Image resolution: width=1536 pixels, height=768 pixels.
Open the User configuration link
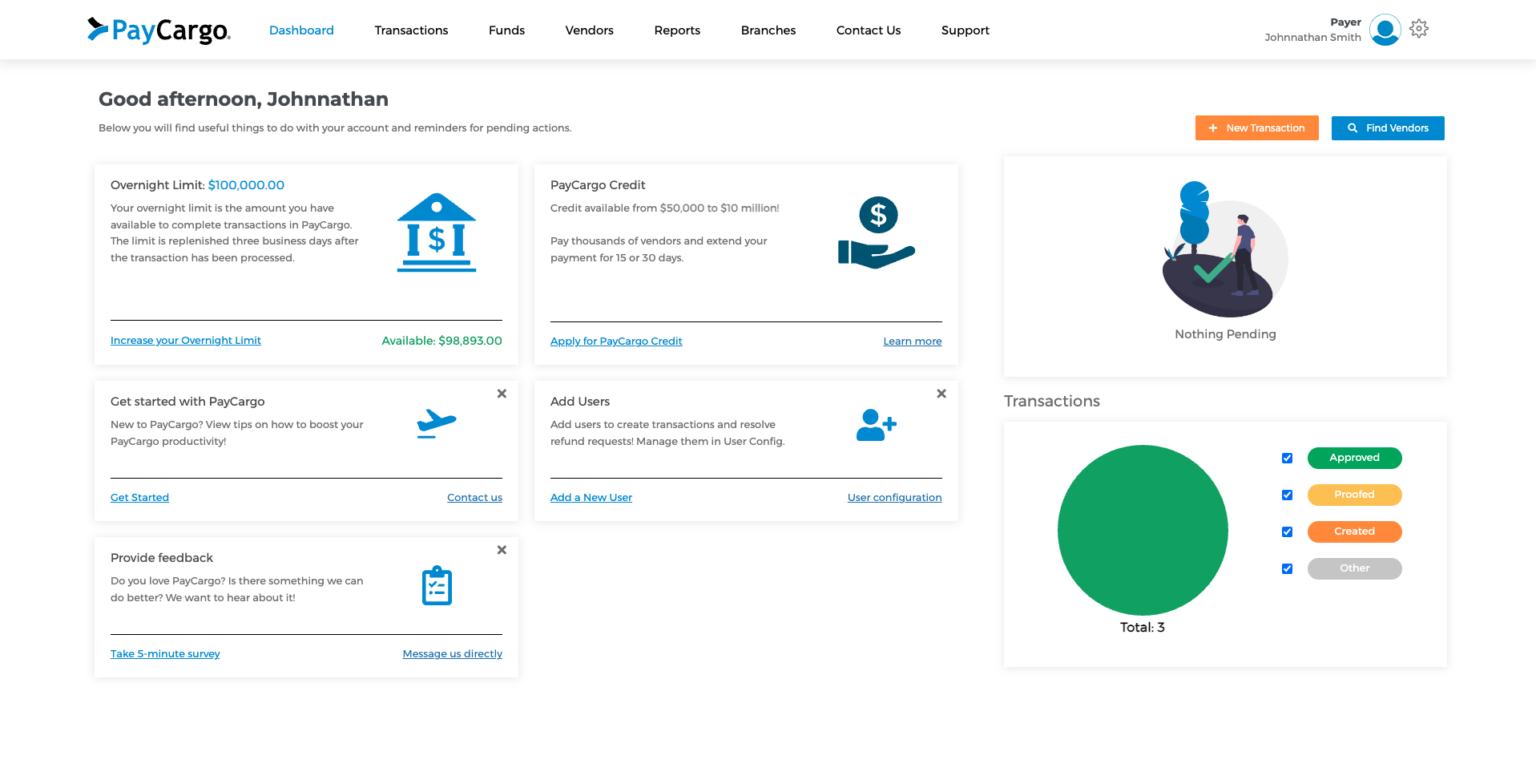tap(895, 497)
